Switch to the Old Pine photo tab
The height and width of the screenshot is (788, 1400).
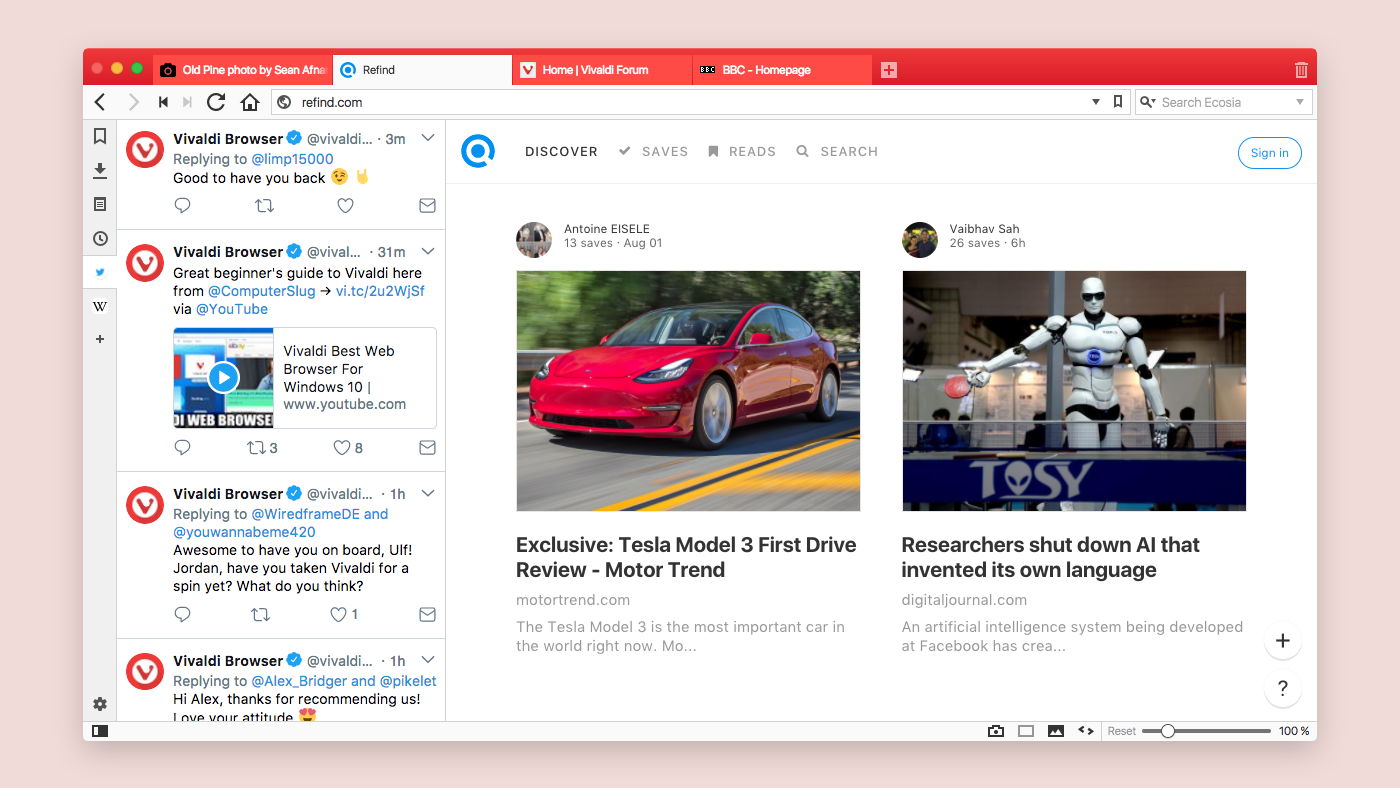click(x=243, y=70)
